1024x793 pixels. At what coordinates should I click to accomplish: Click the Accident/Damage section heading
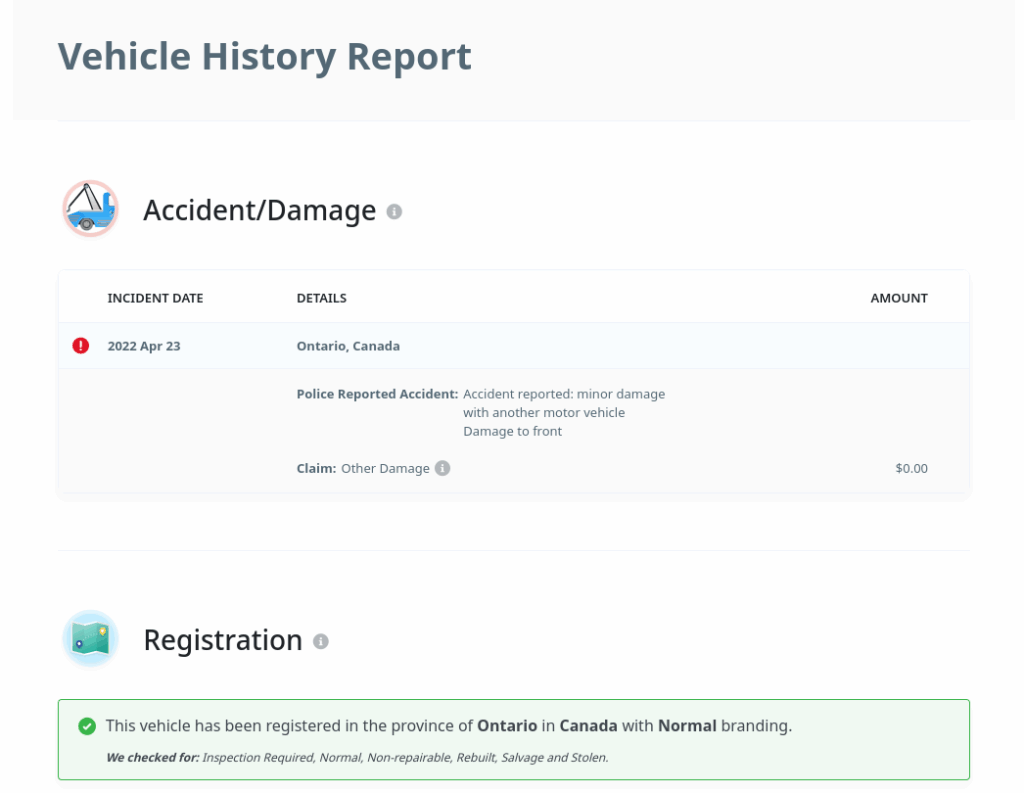pyautogui.click(x=259, y=211)
